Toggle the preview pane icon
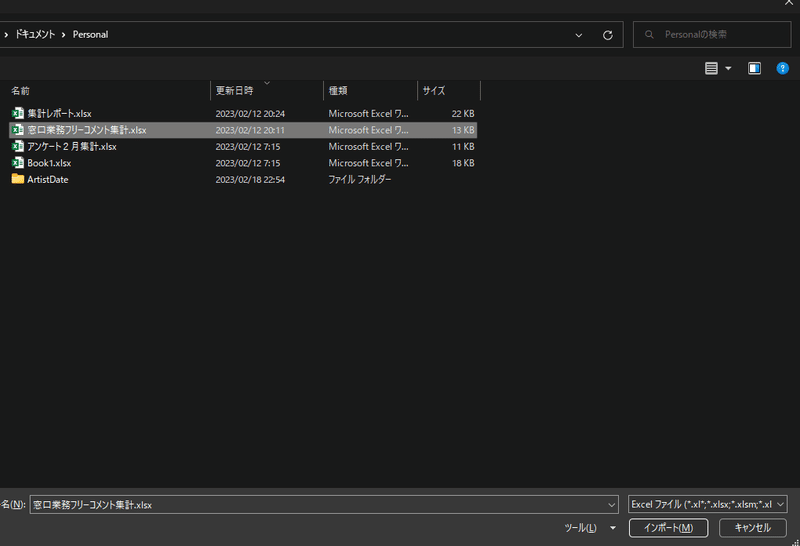The image size is (800, 546). [754, 68]
